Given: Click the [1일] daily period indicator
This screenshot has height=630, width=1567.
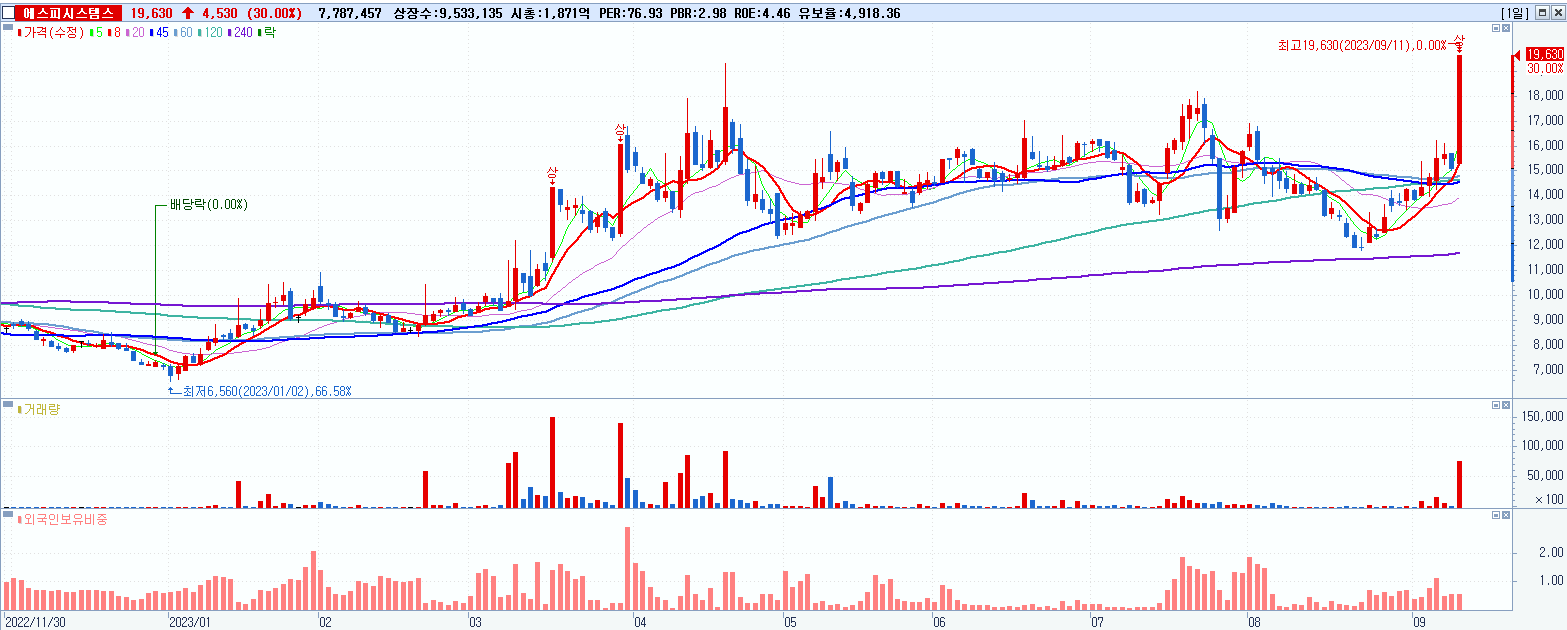Looking at the screenshot, I should point(1516,13).
